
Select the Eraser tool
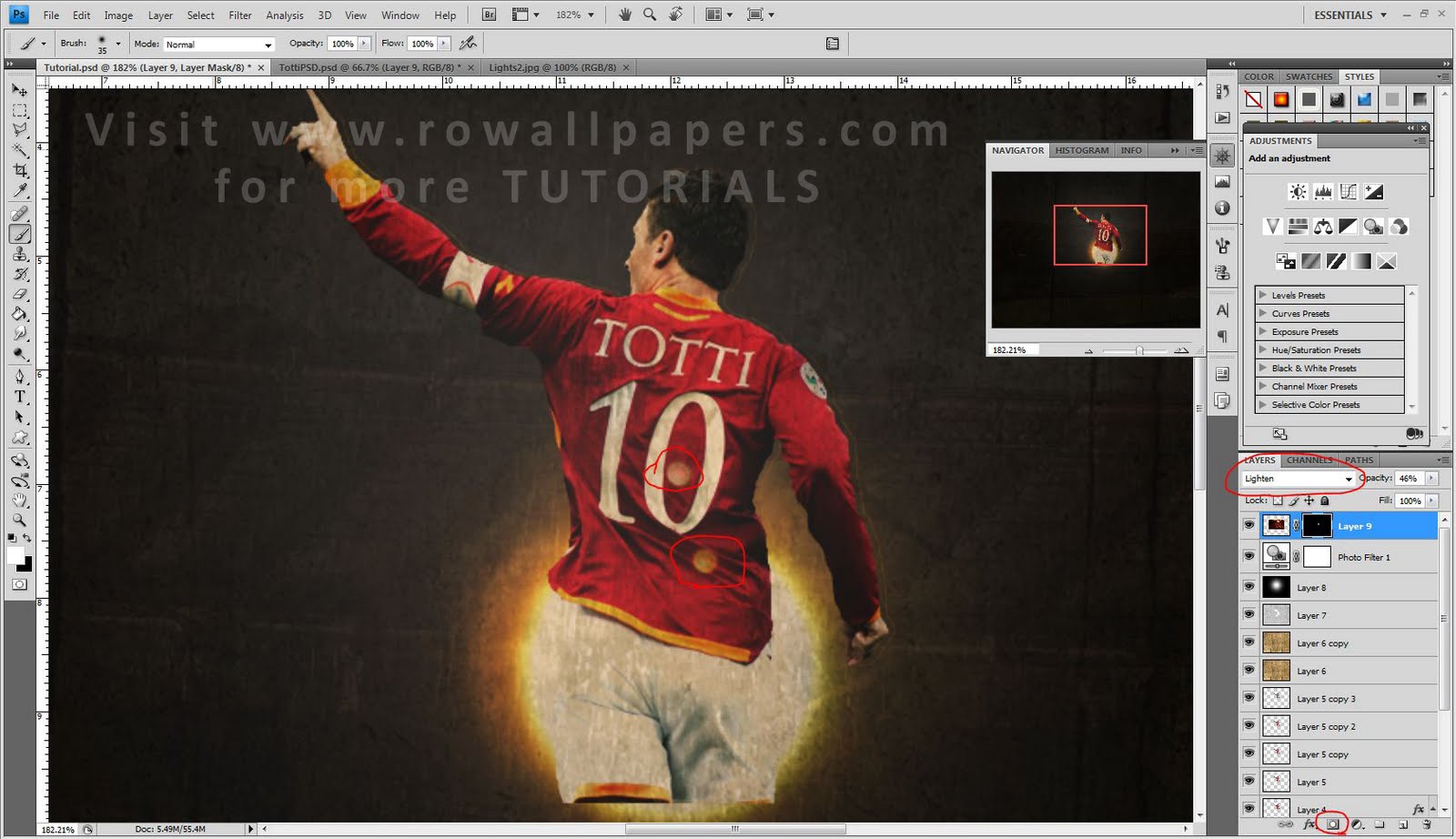coord(19,294)
